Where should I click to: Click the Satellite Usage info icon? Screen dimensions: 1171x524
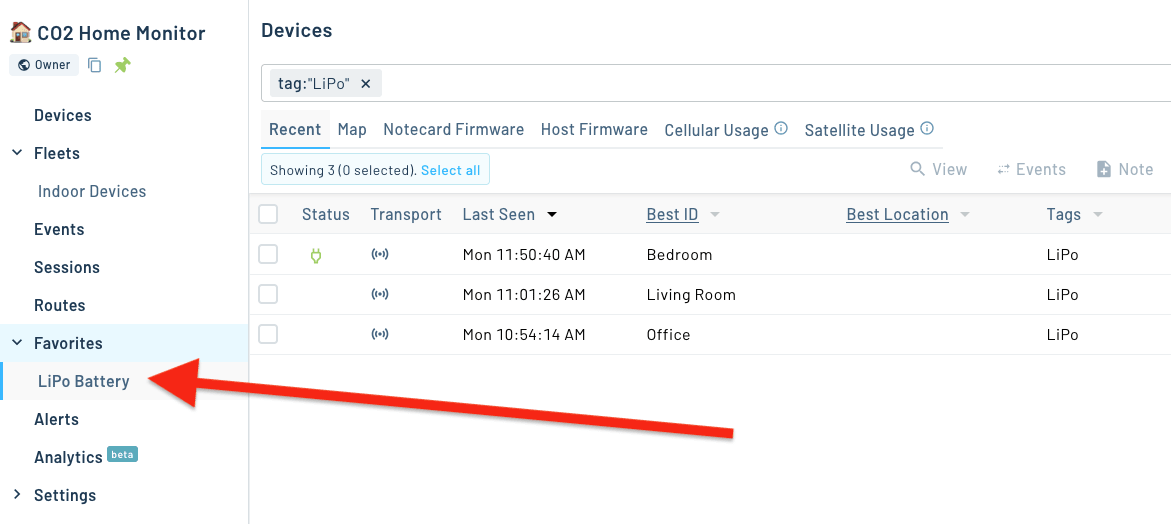tap(927, 128)
